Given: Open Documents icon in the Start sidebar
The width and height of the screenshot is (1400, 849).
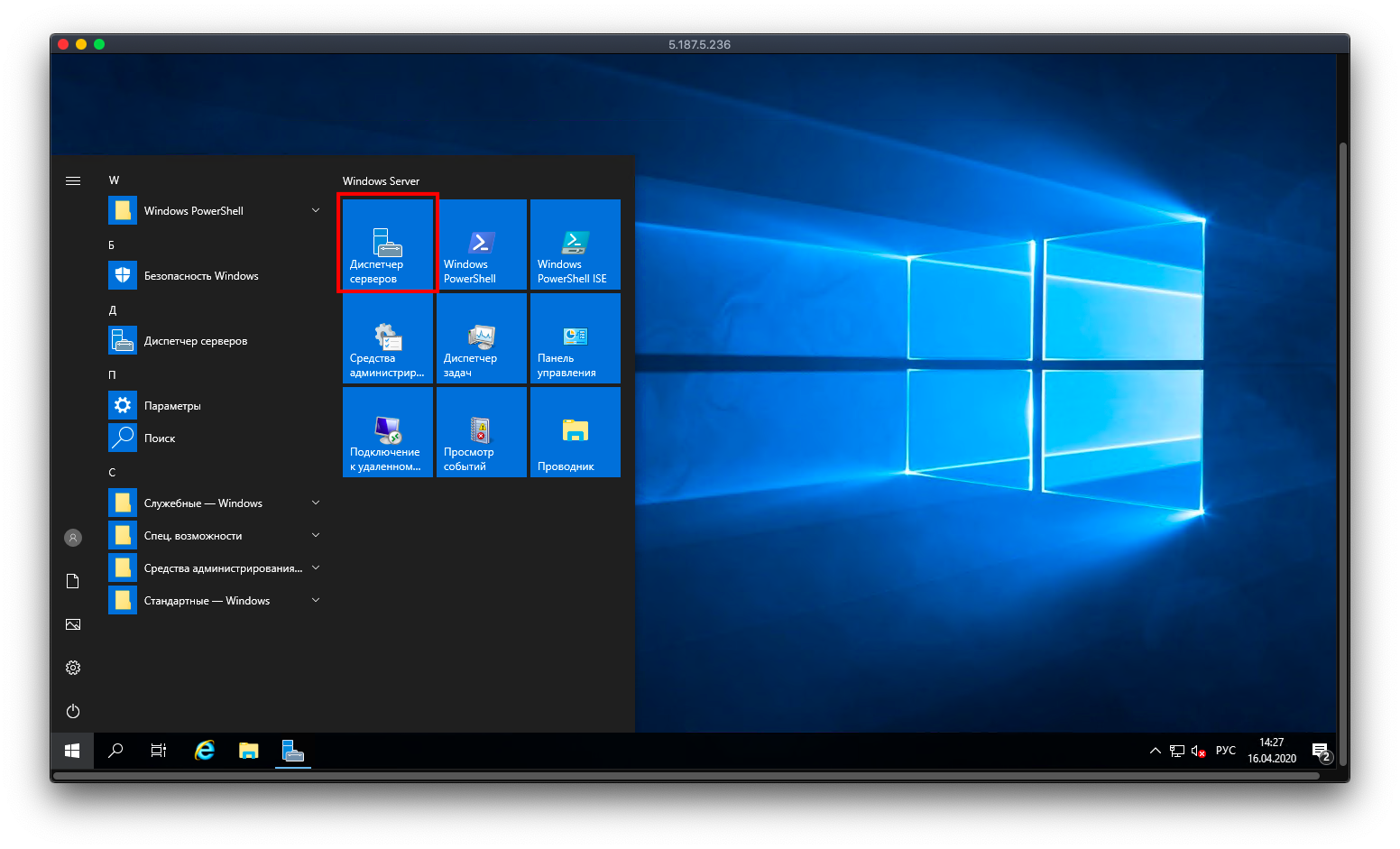Looking at the screenshot, I should (73, 581).
